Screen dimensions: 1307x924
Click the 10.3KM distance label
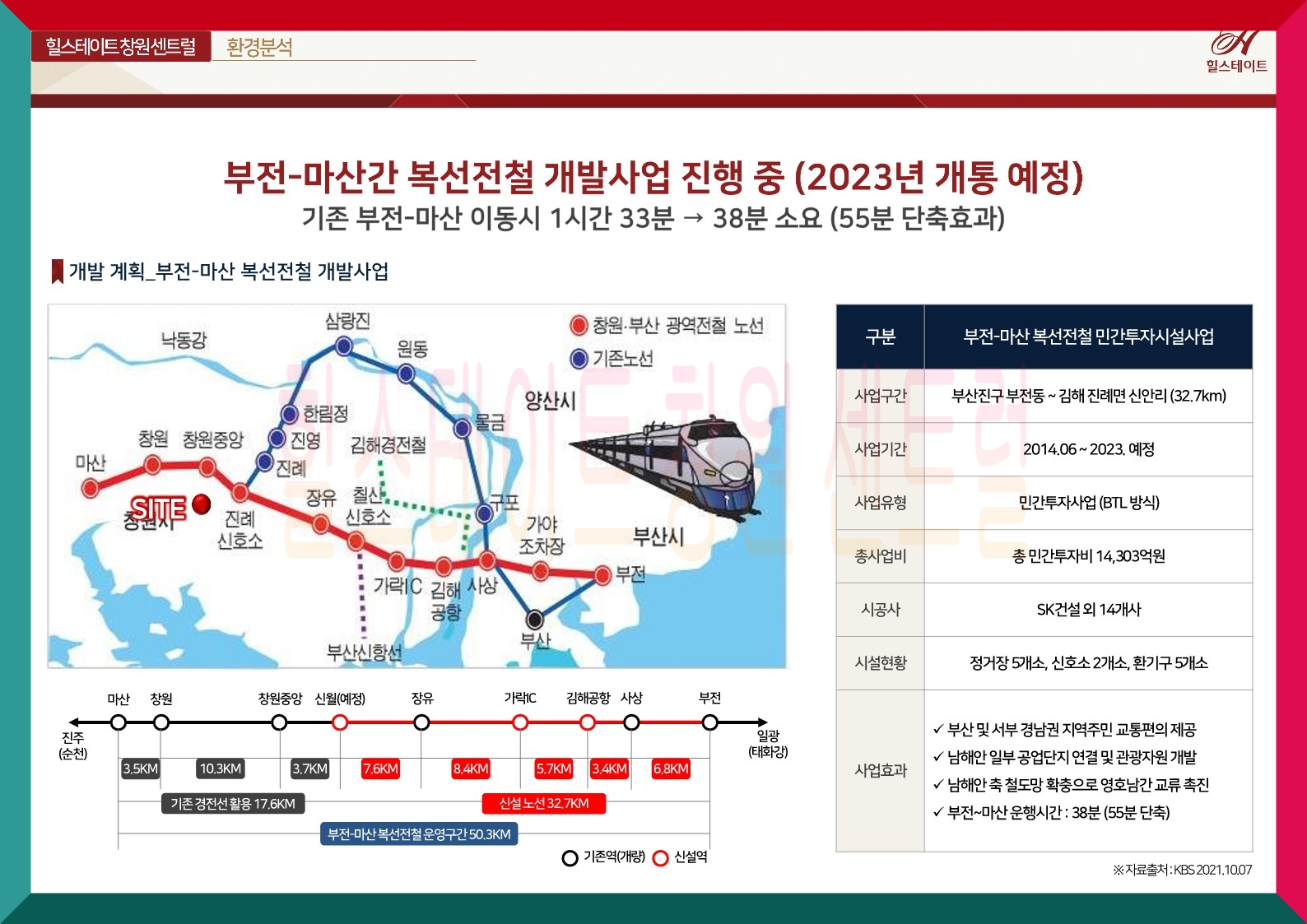pyautogui.click(x=221, y=768)
